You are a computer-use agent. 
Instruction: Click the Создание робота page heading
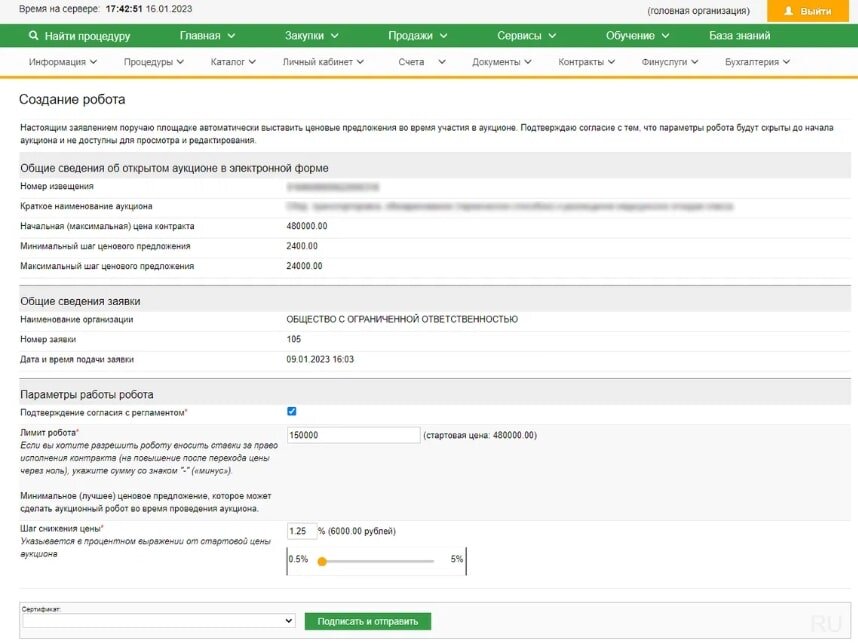coord(72,100)
